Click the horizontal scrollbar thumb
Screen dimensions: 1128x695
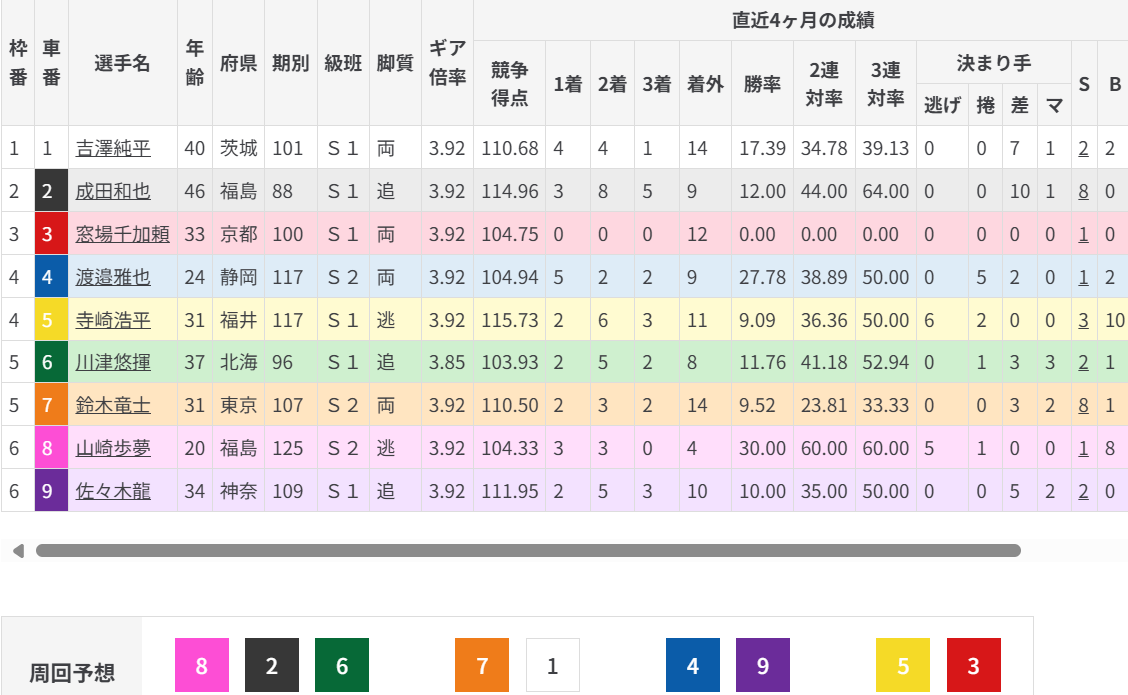[x=528, y=551]
